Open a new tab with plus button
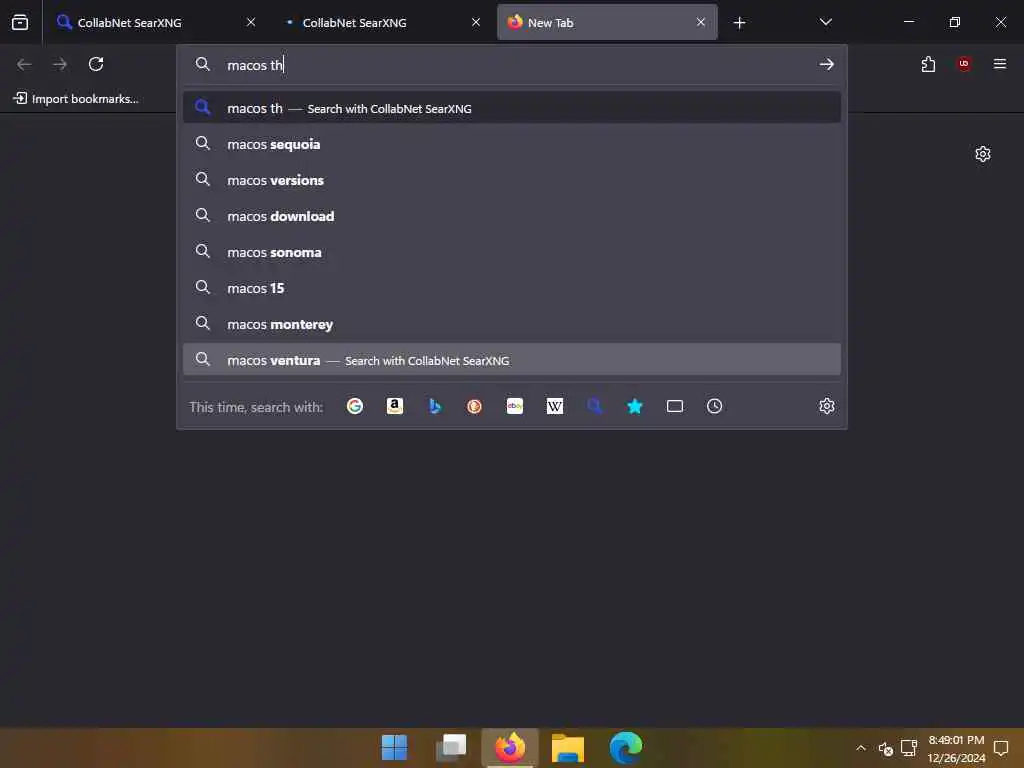 click(x=739, y=23)
